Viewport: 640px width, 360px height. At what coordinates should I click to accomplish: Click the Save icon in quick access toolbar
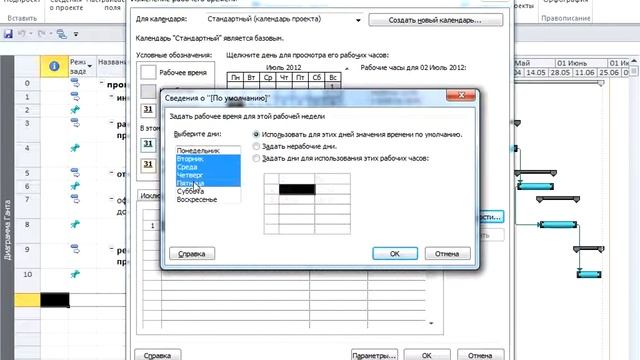pyautogui.click(x=8, y=34)
